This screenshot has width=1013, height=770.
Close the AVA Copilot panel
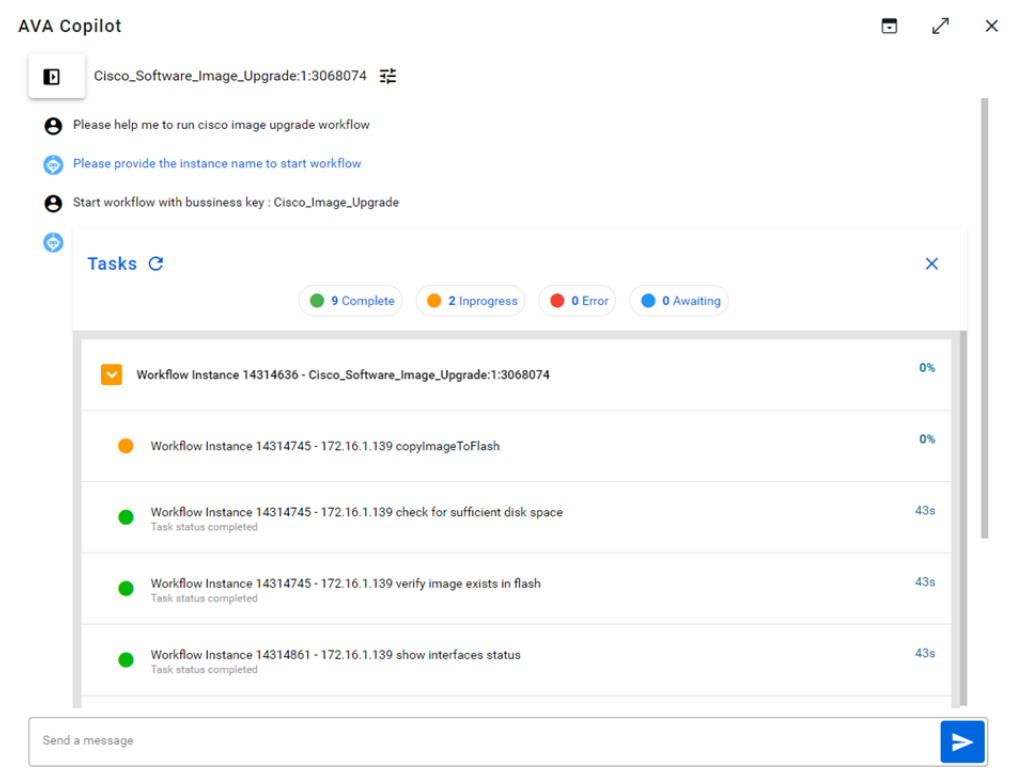coord(991,26)
